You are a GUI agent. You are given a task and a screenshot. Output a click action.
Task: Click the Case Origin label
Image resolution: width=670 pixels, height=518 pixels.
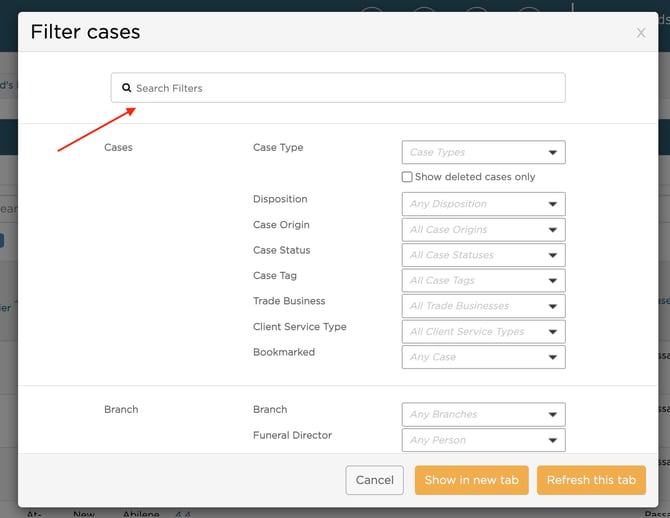281,225
